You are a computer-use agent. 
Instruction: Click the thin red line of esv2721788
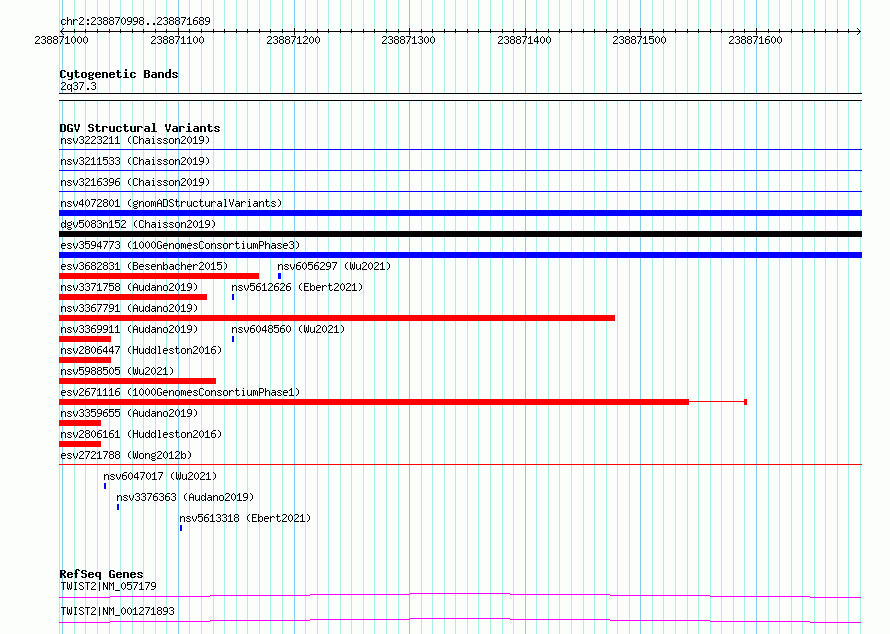coord(460,464)
